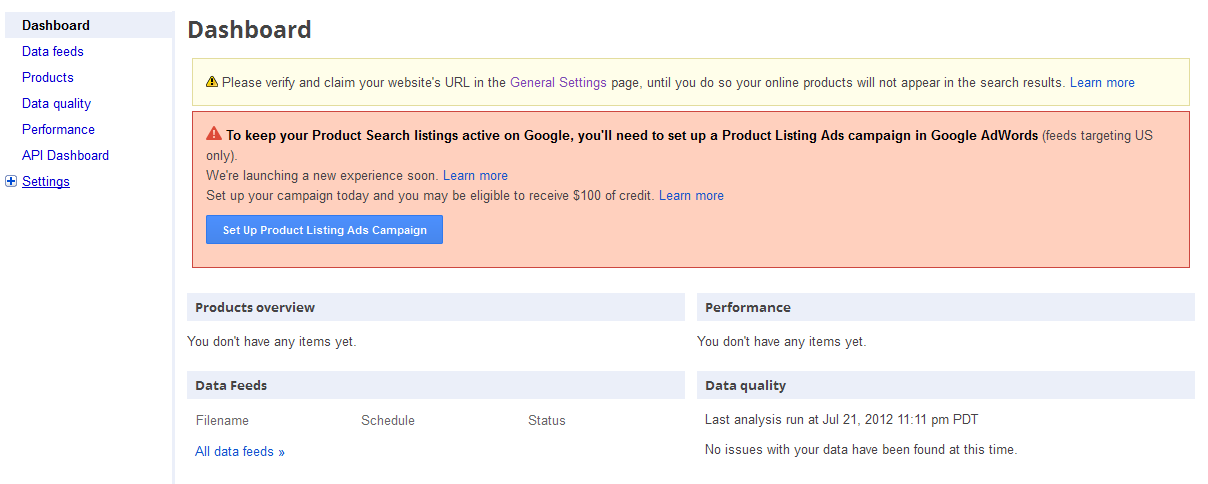Expand the Settings plus icon
The image size is (1208, 484).
tap(11, 181)
